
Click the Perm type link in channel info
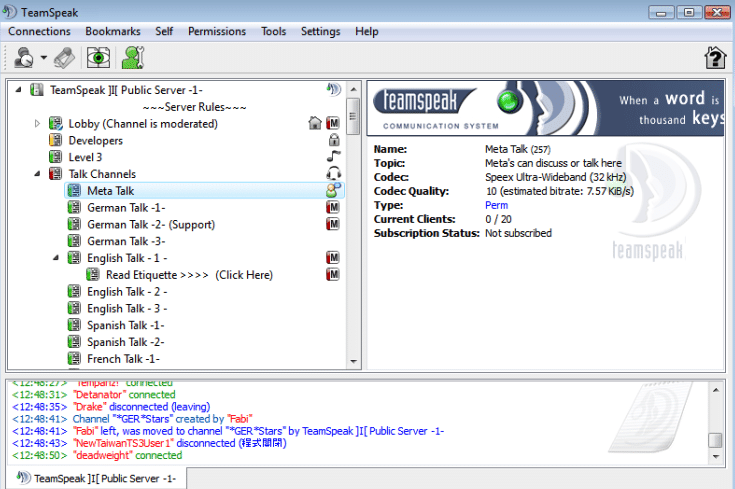point(496,205)
